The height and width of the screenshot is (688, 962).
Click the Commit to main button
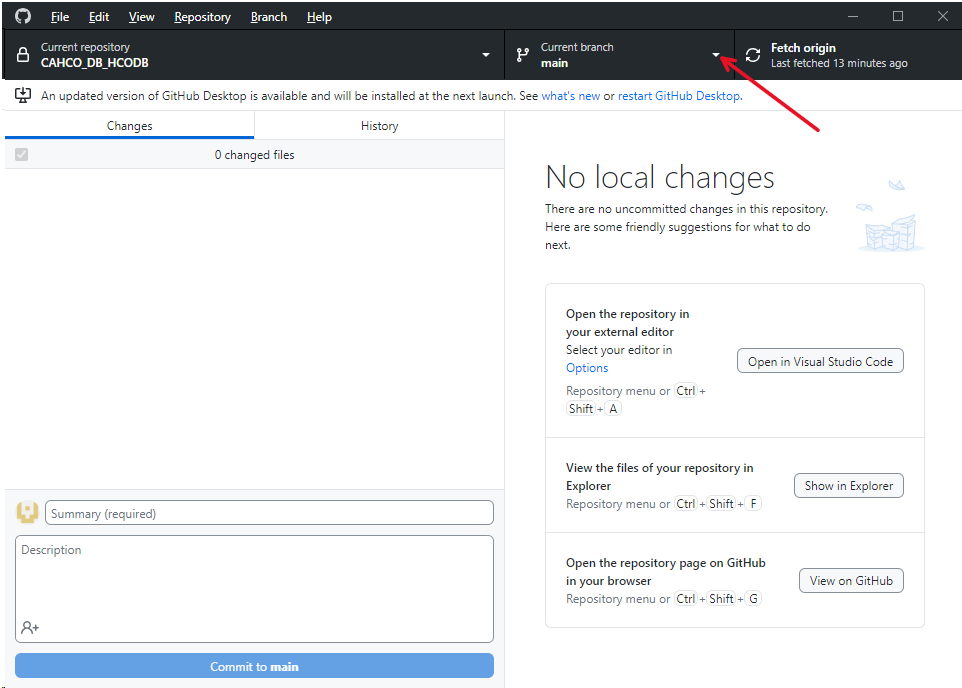point(254,665)
